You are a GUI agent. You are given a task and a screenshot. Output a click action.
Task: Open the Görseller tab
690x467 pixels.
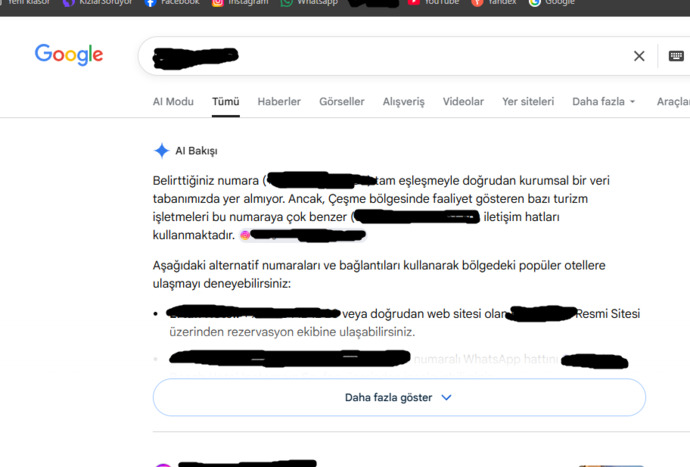point(341,102)
